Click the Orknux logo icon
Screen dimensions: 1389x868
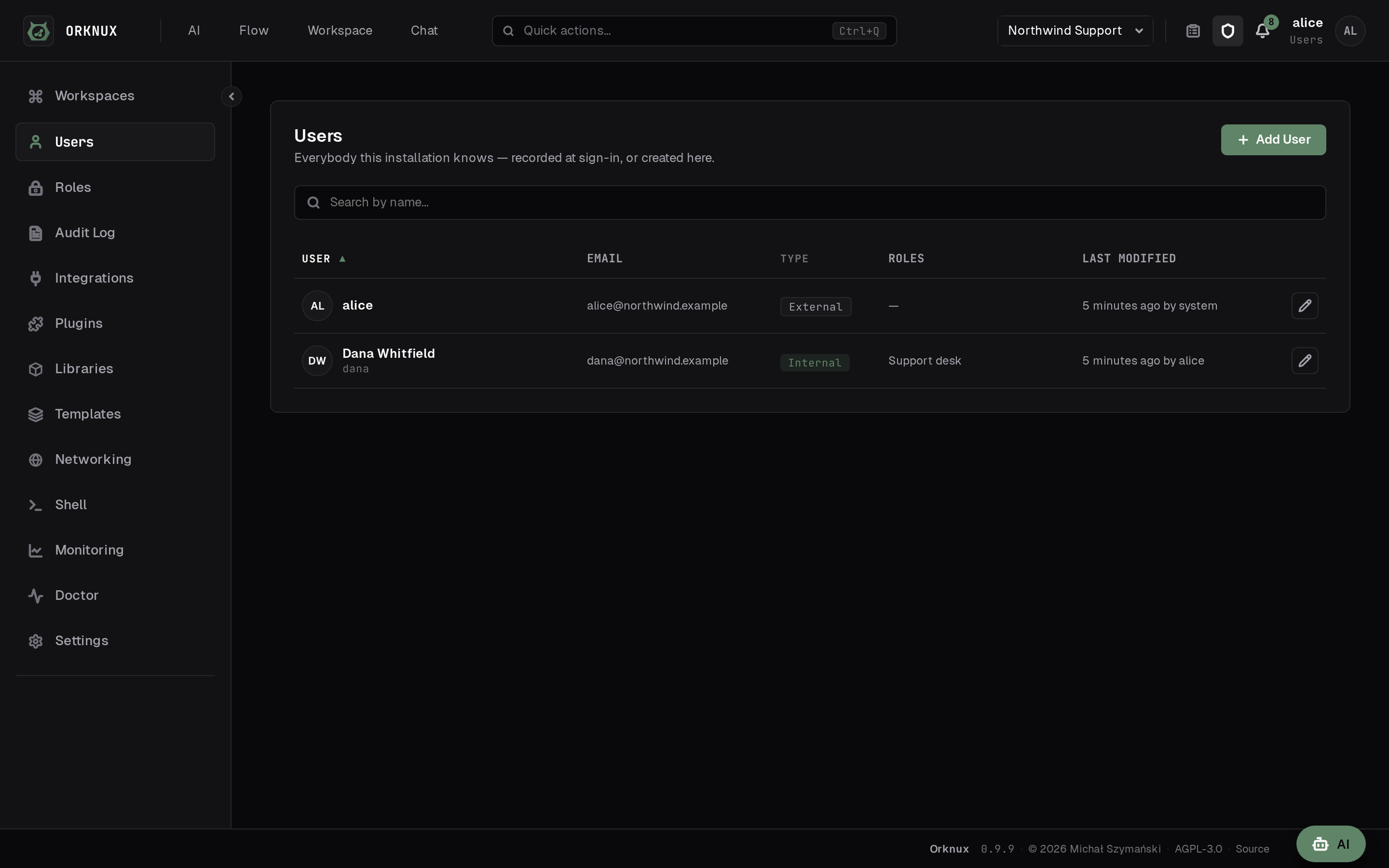(x=39, y=30)
